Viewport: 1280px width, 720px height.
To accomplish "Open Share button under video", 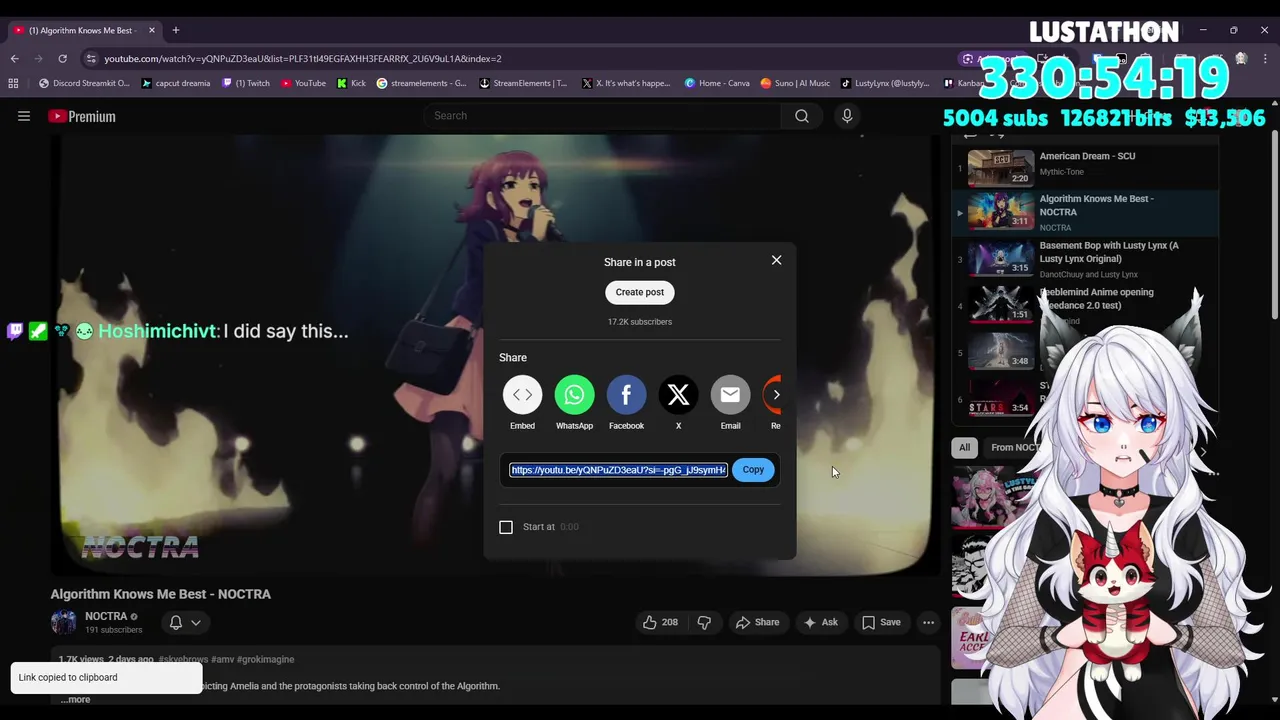I will 757,622.
